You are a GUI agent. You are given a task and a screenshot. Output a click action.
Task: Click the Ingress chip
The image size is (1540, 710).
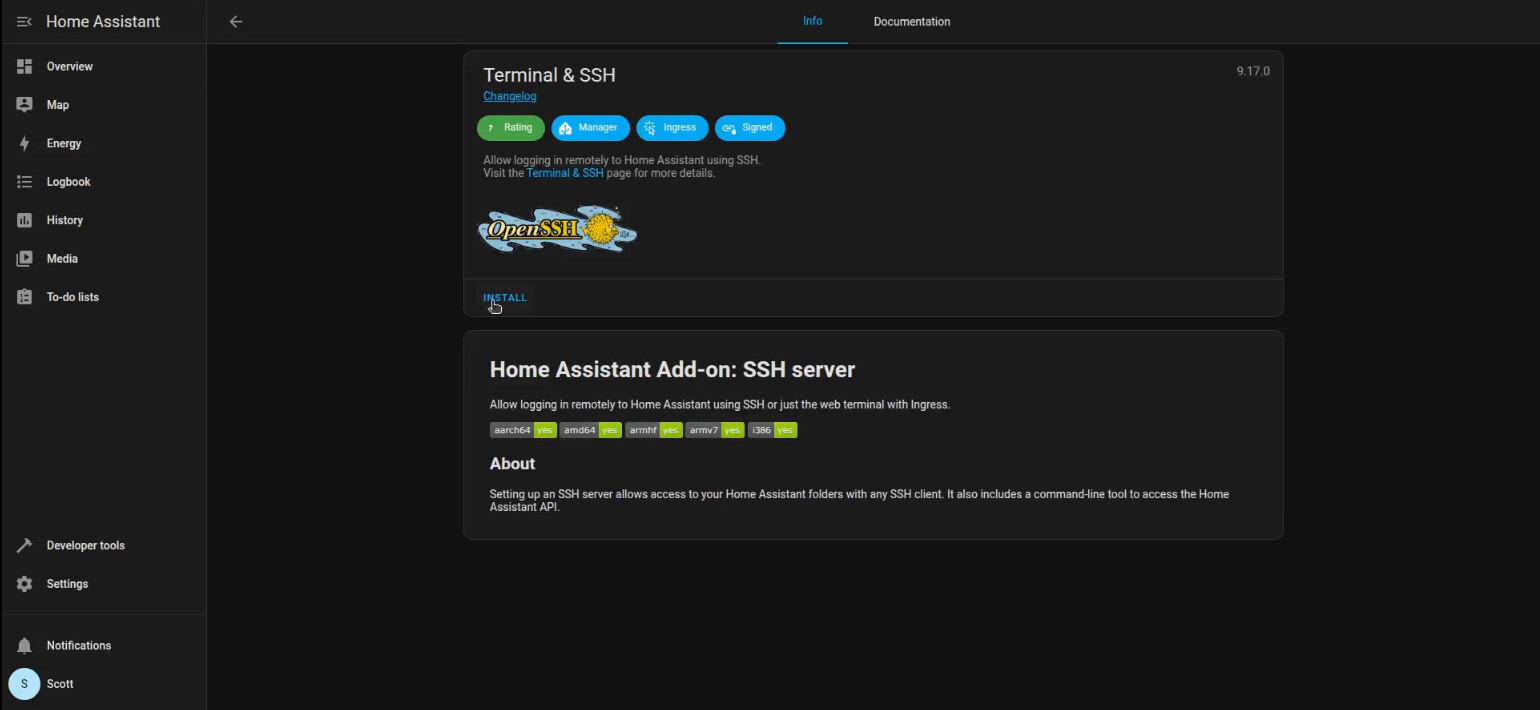point(672,128)
